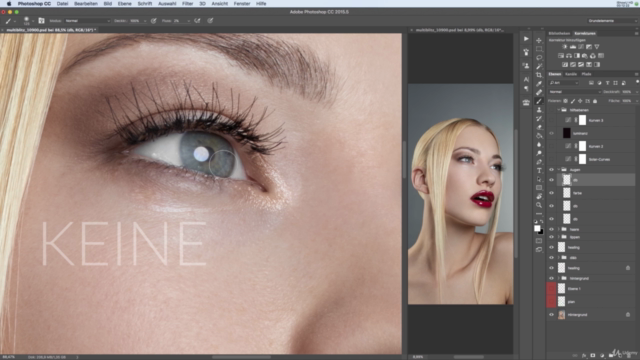Select the Magic Wand tool
This screenshot has height=360, width=640.
click(539, 66)
